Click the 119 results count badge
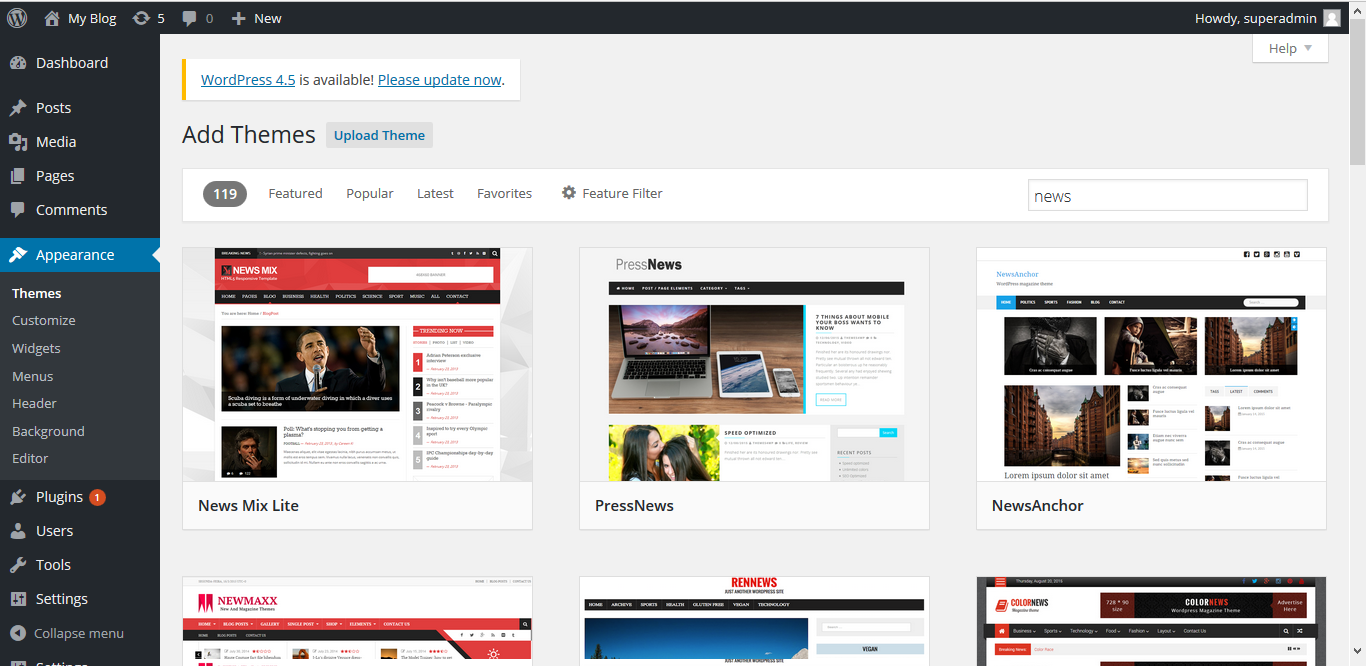 tap(225, 194)
